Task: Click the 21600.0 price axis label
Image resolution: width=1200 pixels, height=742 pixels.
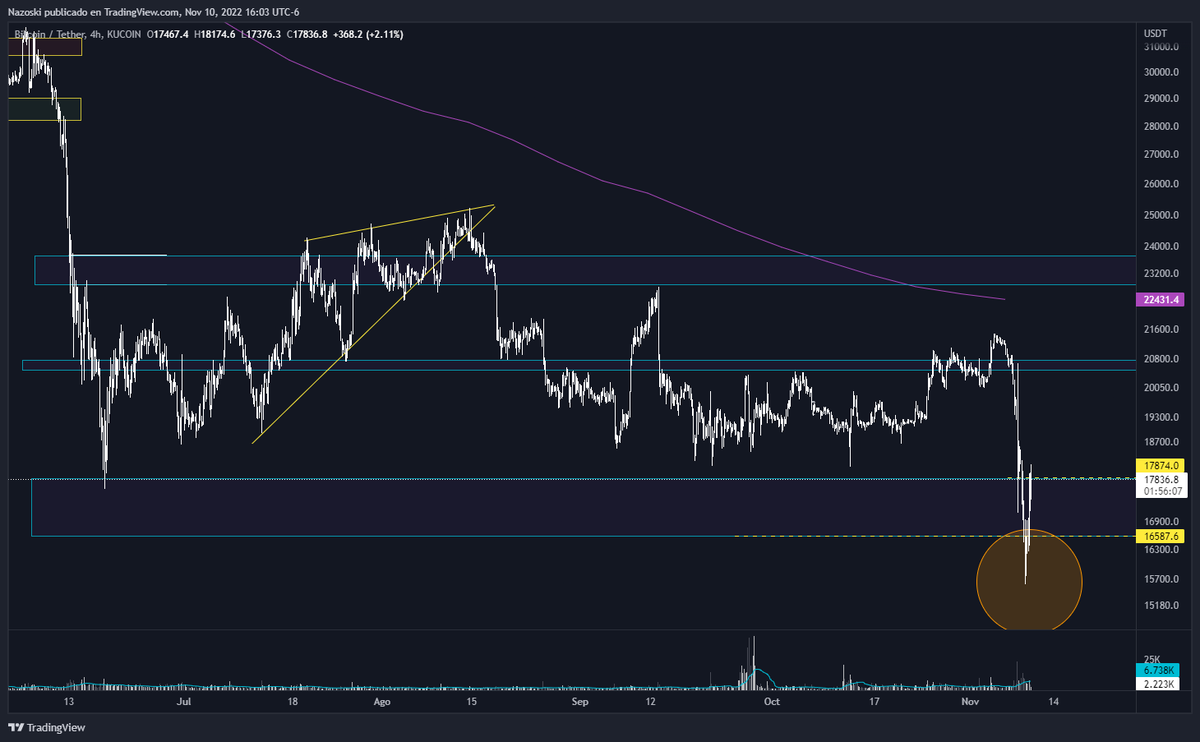Action: click(1160, 329)
